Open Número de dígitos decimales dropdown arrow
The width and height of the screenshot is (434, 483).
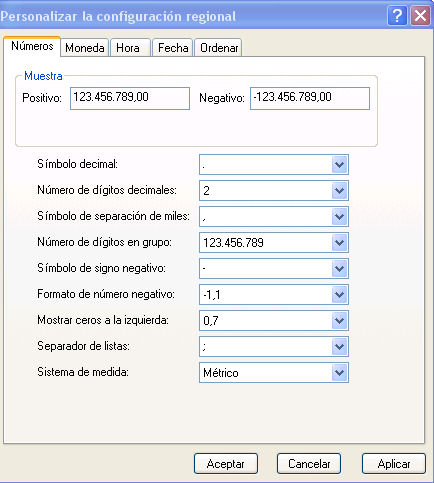(x=339, y=190)
